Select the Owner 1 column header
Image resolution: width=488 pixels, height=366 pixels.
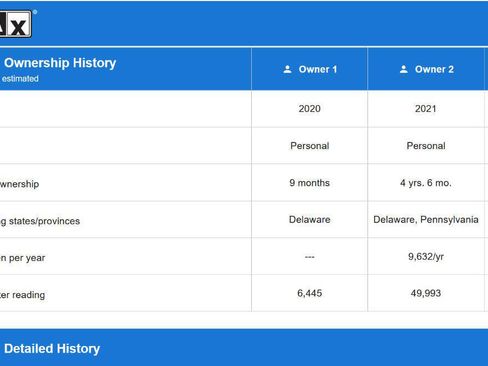310,69
